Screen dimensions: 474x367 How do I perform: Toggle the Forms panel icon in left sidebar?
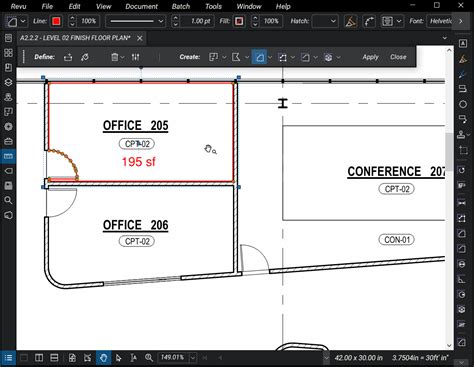[x=8, y=185]
